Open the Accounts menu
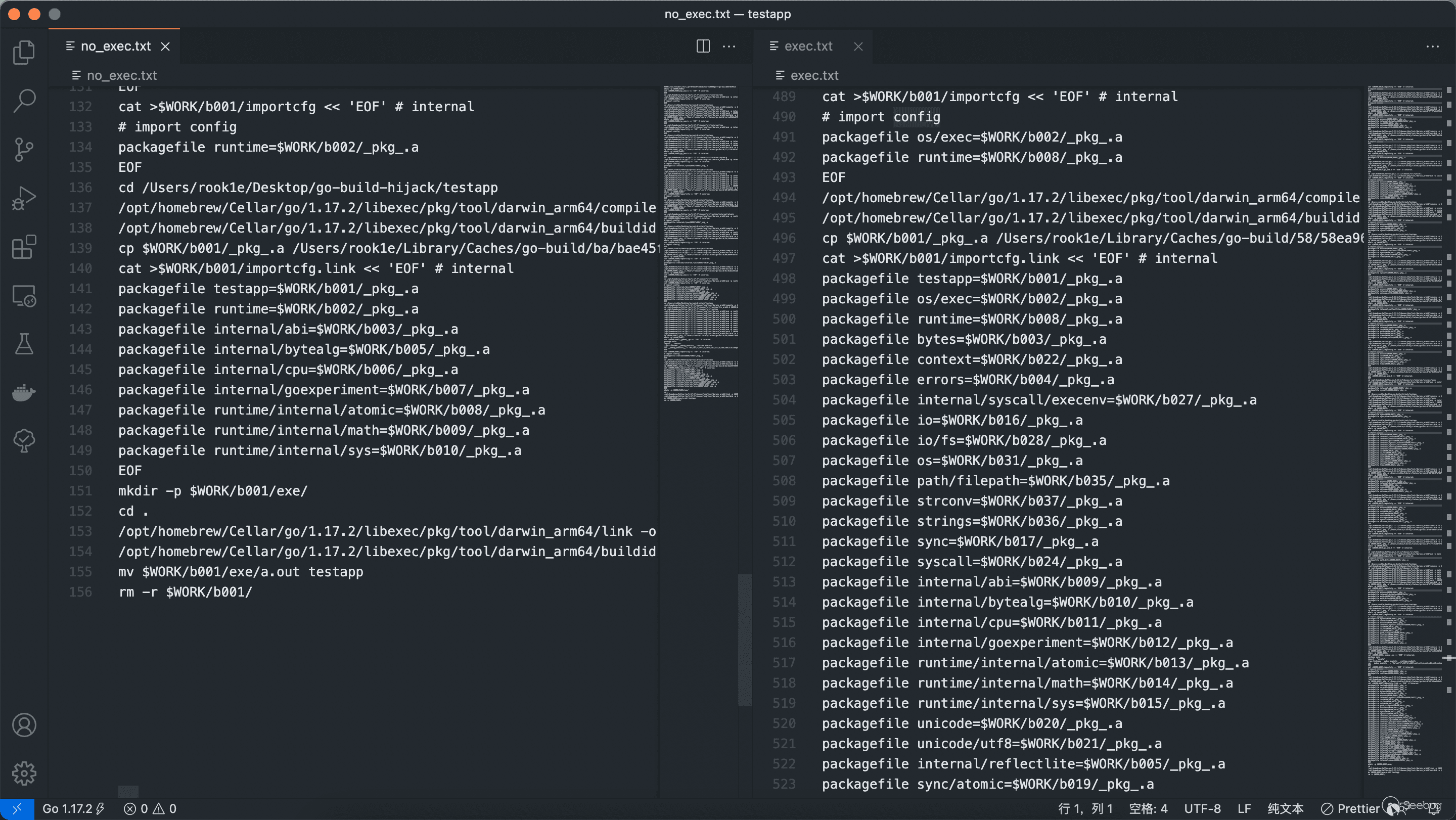This screenshot has width=1456, height=820. [x=24, y=725]
